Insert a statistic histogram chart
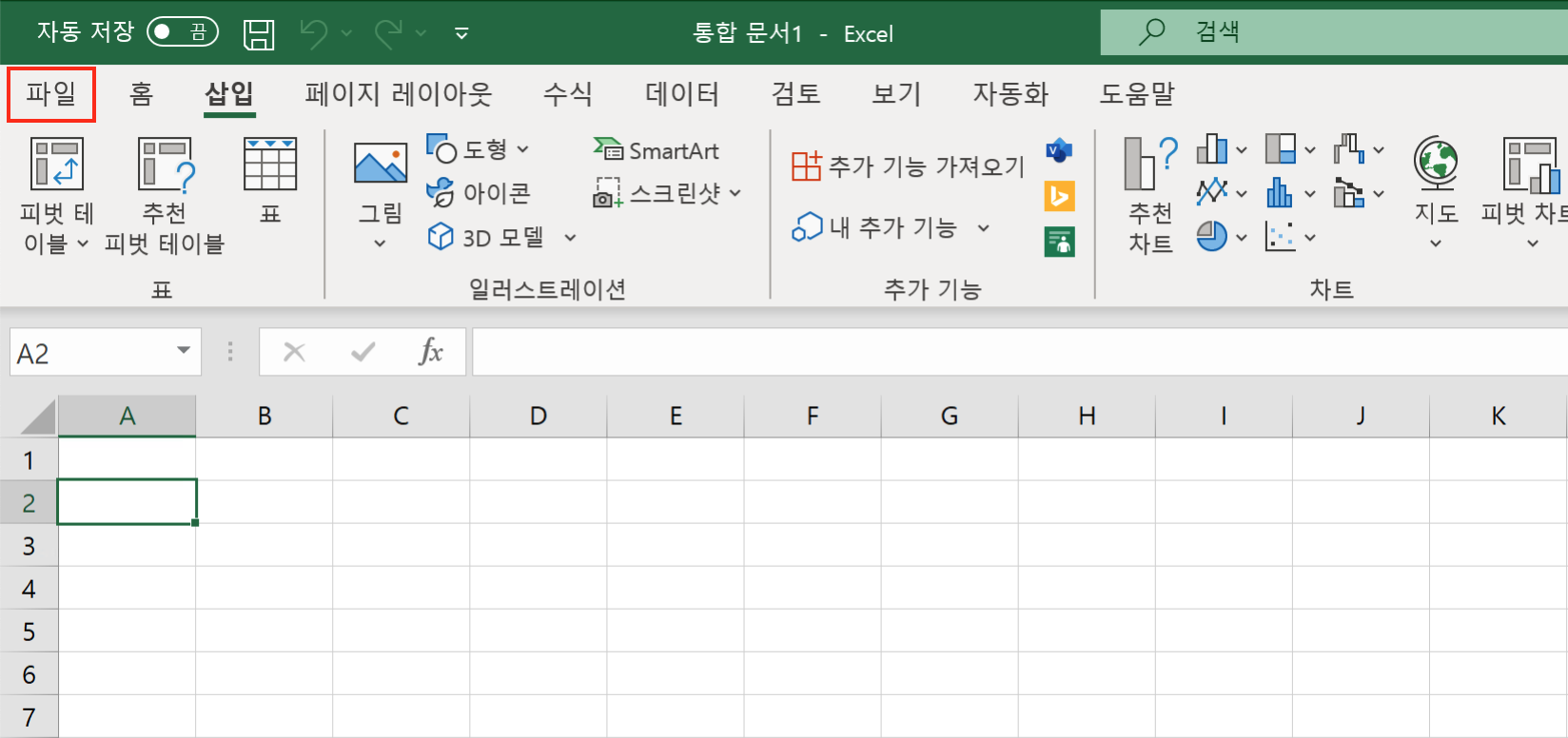The height and width of the screenshot is (738, 1568). point(1281,192)
